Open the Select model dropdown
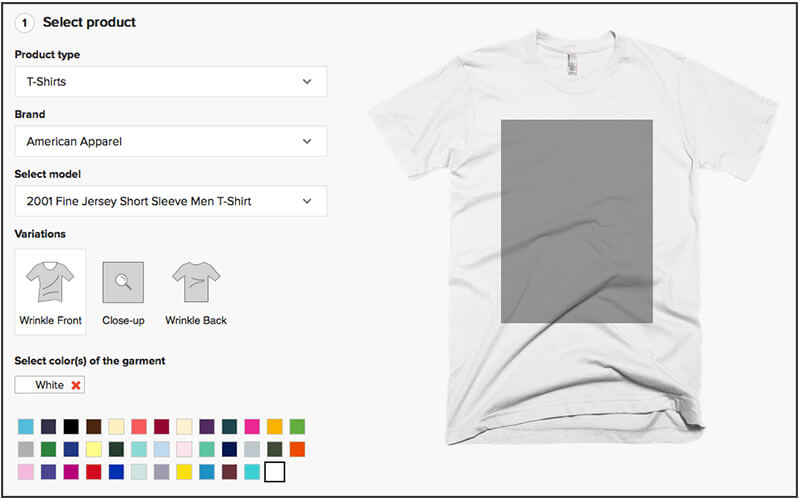800x501 pixels. coord(171,201)
